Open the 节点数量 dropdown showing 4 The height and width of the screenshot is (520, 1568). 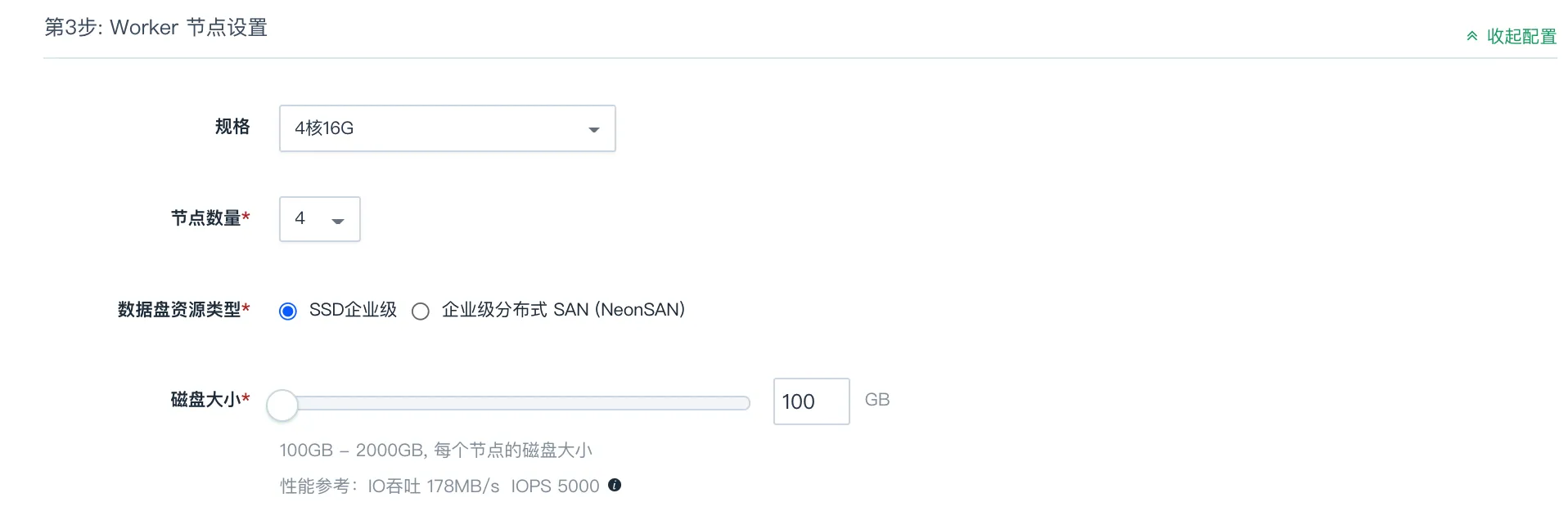click(x=320, y=219)
